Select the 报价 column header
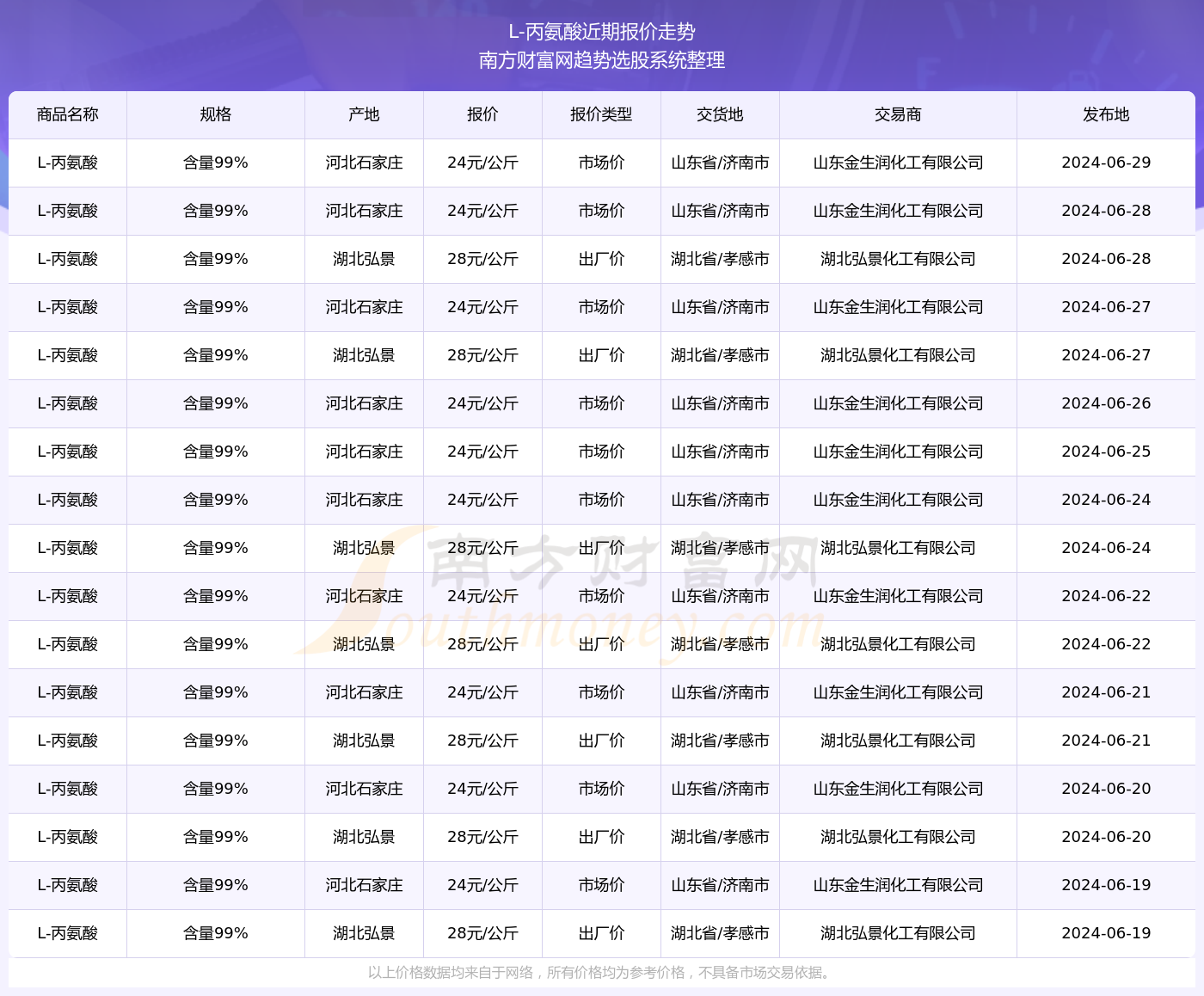This screenshot has width=1204, height=996. [x=482, y=114]
